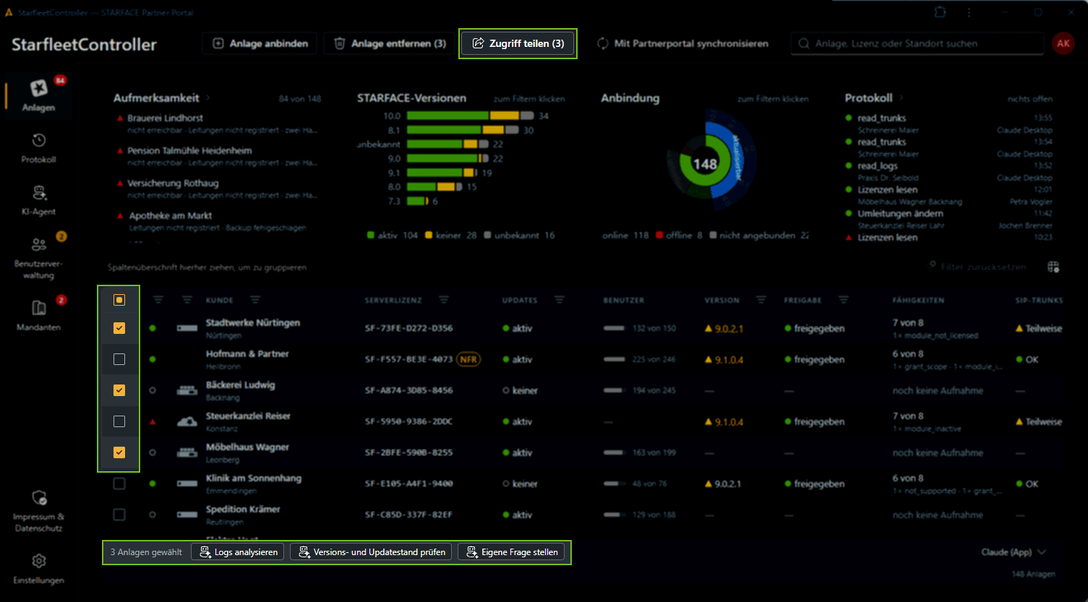Focus the Anlage, Lizenz oder Standort search field

tap(917, 44)
